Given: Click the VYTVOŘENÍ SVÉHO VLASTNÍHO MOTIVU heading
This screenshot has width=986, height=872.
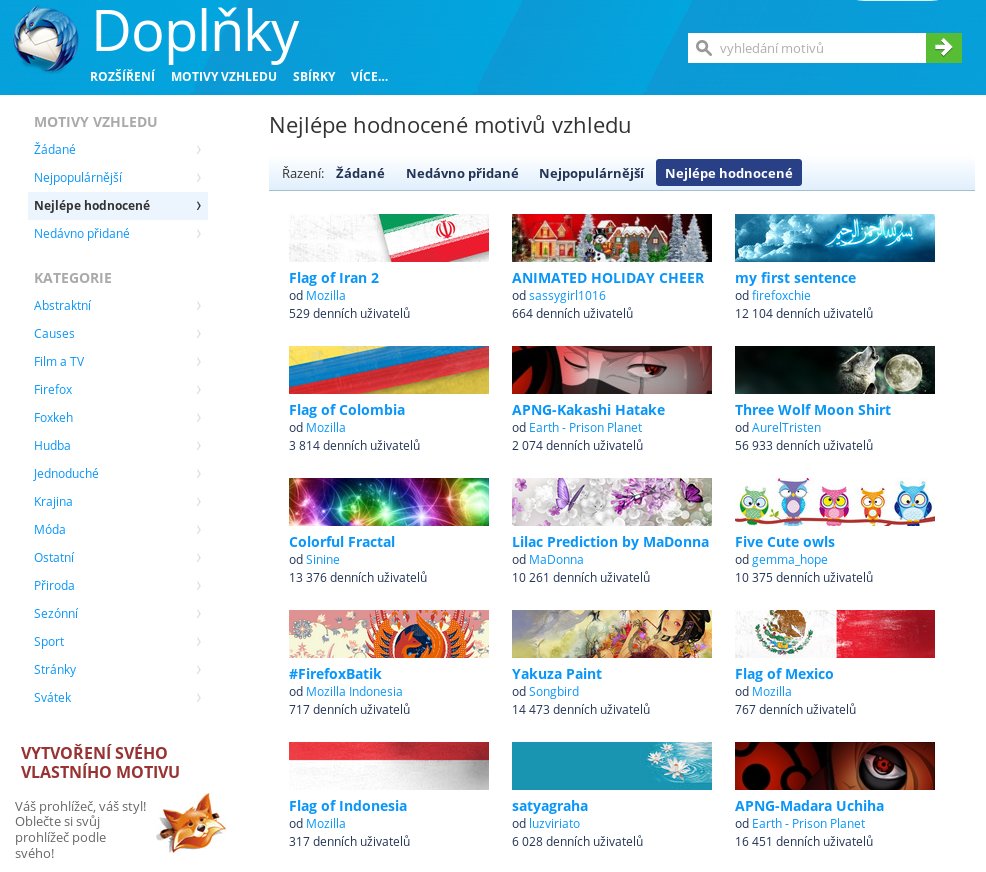Looking at the screenshot, I should 100,762.
